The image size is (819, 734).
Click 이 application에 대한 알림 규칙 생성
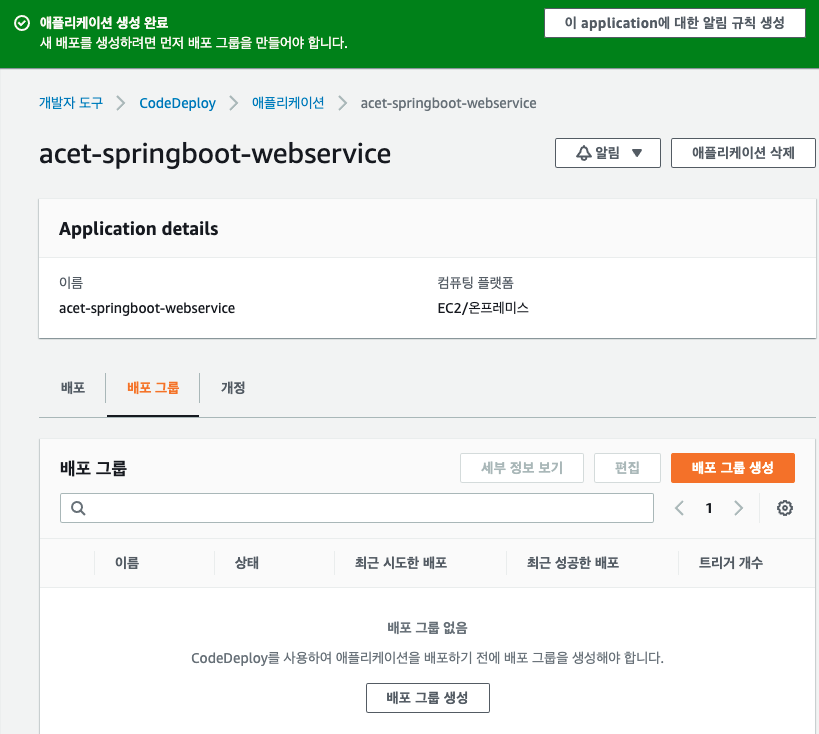(x=674, y=23)
